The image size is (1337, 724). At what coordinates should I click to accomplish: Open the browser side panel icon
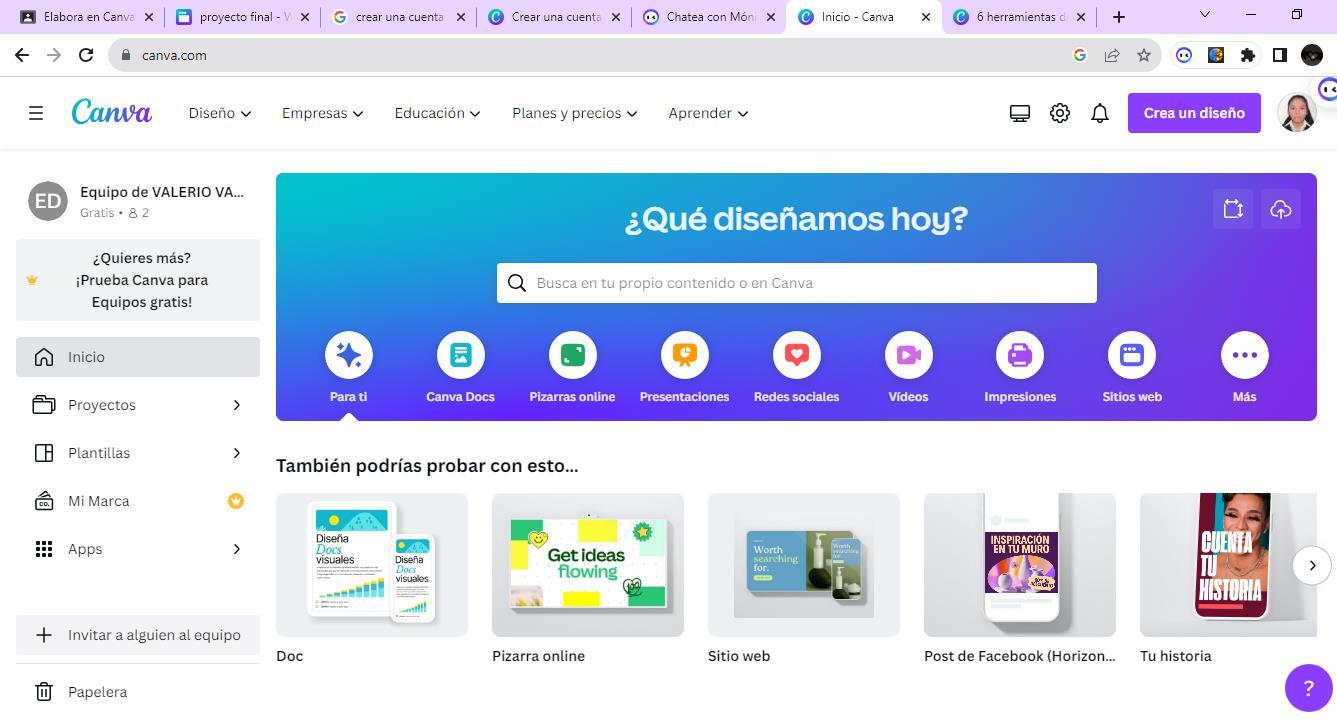click(1280, 55)
